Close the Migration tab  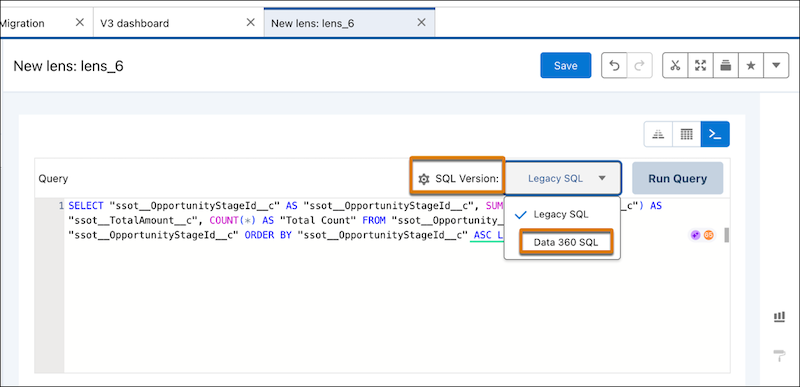(80, 23)
